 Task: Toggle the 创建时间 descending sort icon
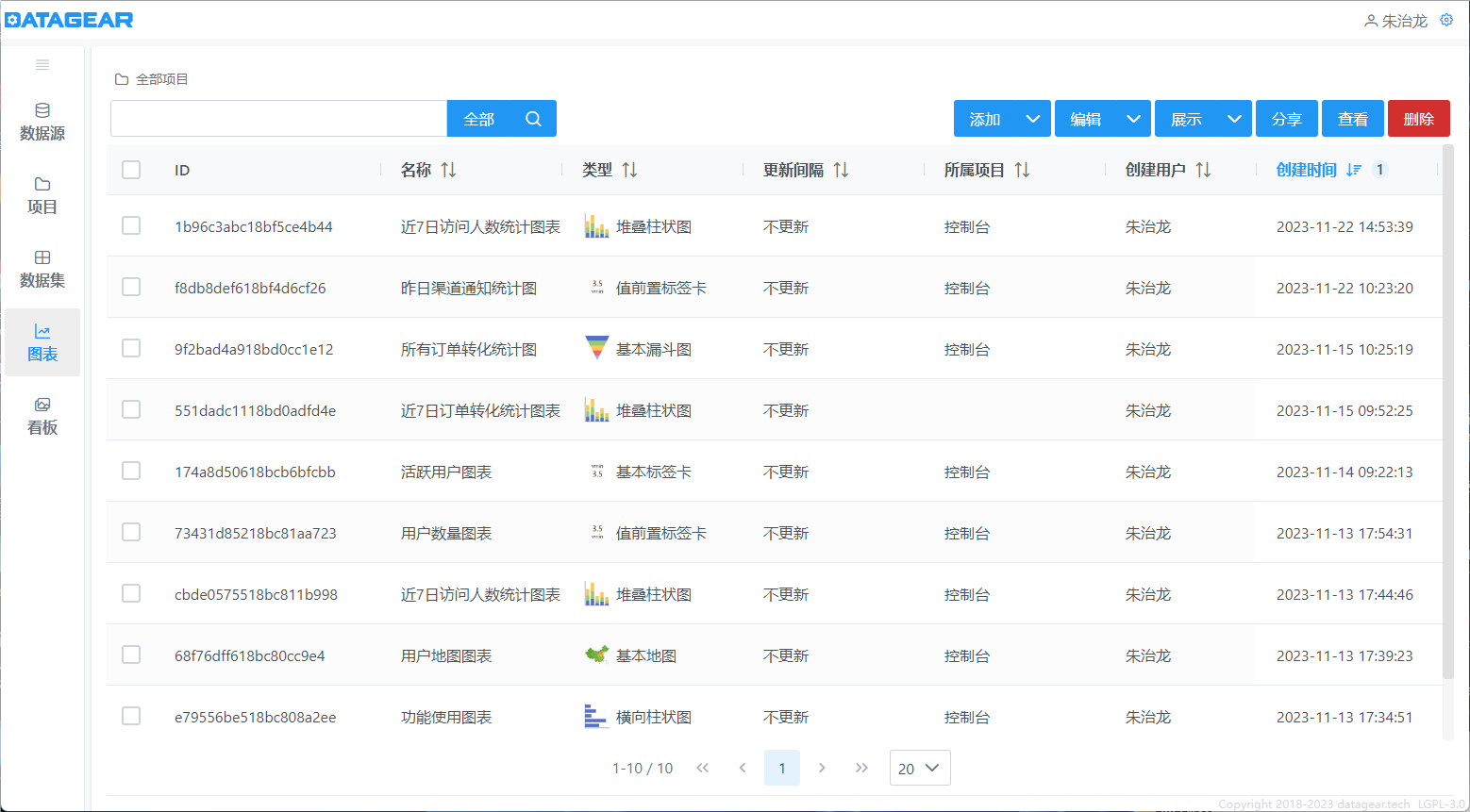[x=1354, y=170]
